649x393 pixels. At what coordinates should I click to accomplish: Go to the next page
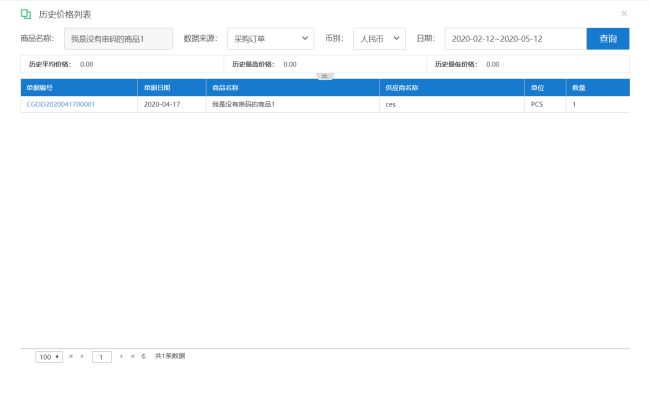click(121, 356)
